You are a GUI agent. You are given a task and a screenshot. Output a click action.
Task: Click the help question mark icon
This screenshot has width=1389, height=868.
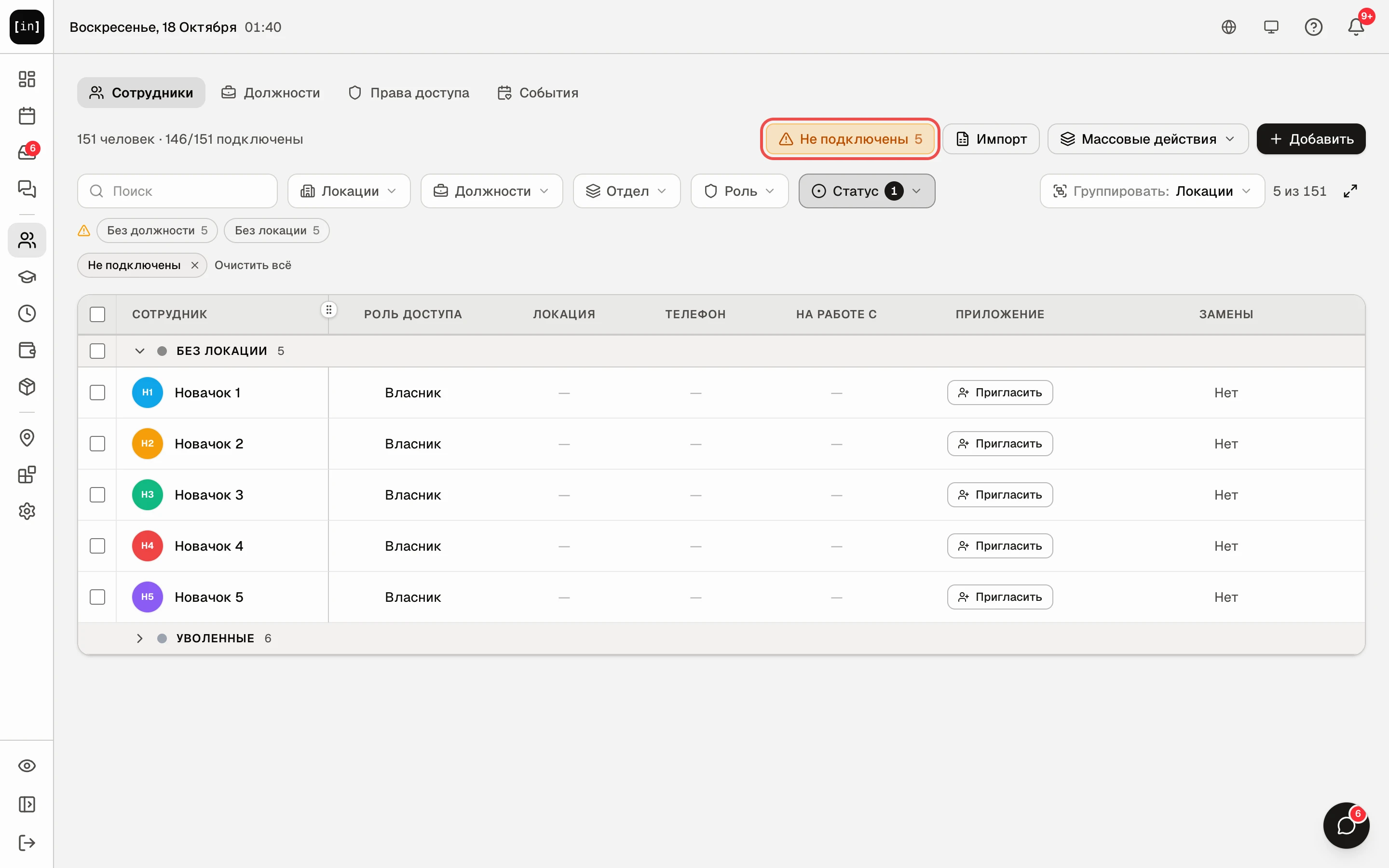pos(1313,27)
